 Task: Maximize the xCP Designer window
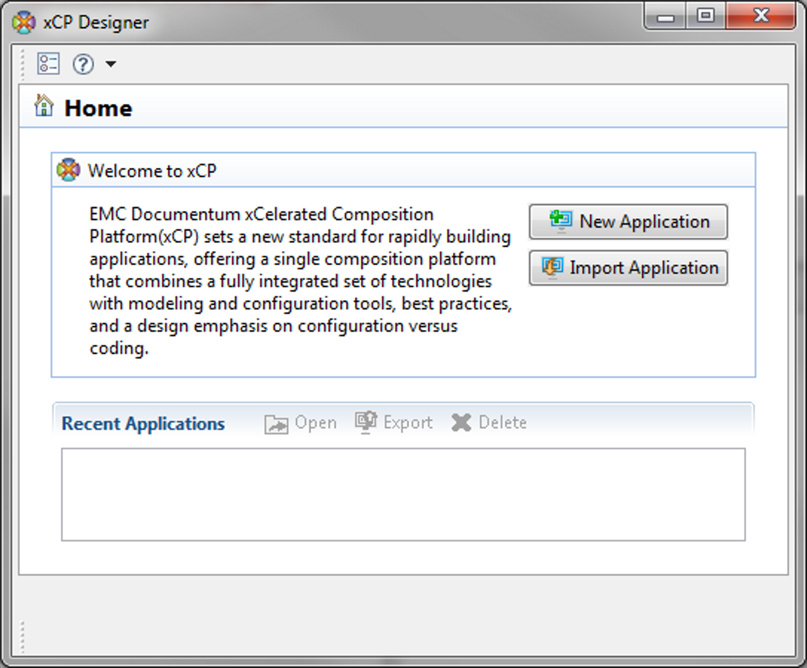point(706,17)
